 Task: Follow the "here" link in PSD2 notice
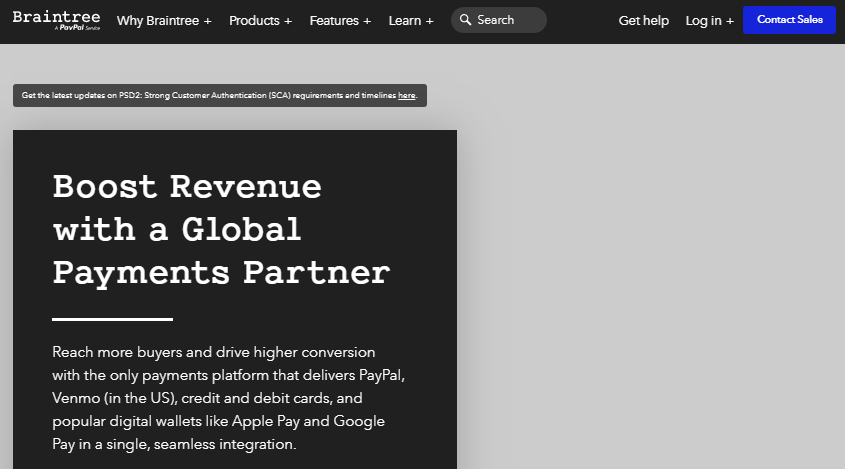point(406,96)
